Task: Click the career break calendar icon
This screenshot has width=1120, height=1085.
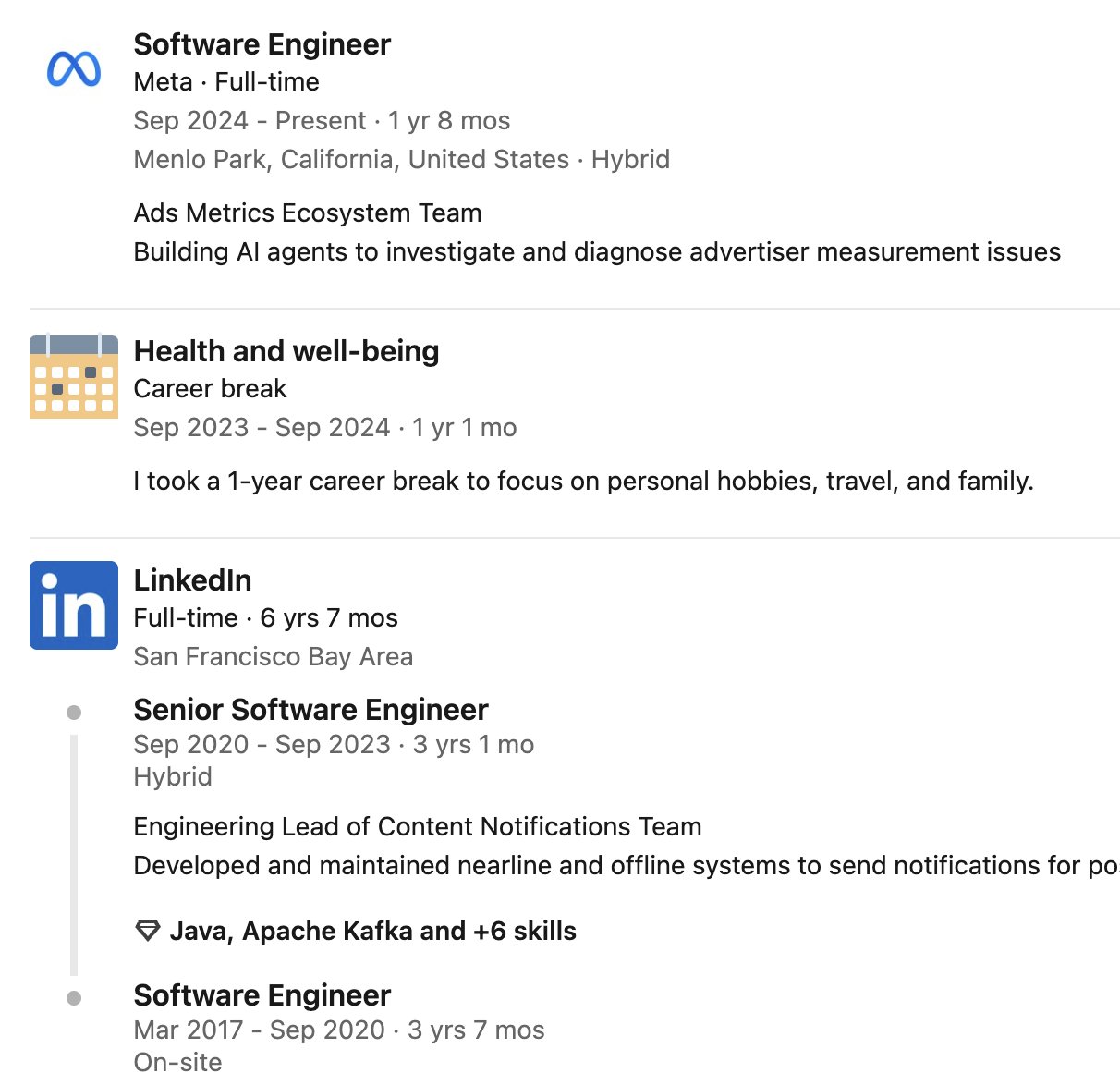Action: tap(74, 377)
